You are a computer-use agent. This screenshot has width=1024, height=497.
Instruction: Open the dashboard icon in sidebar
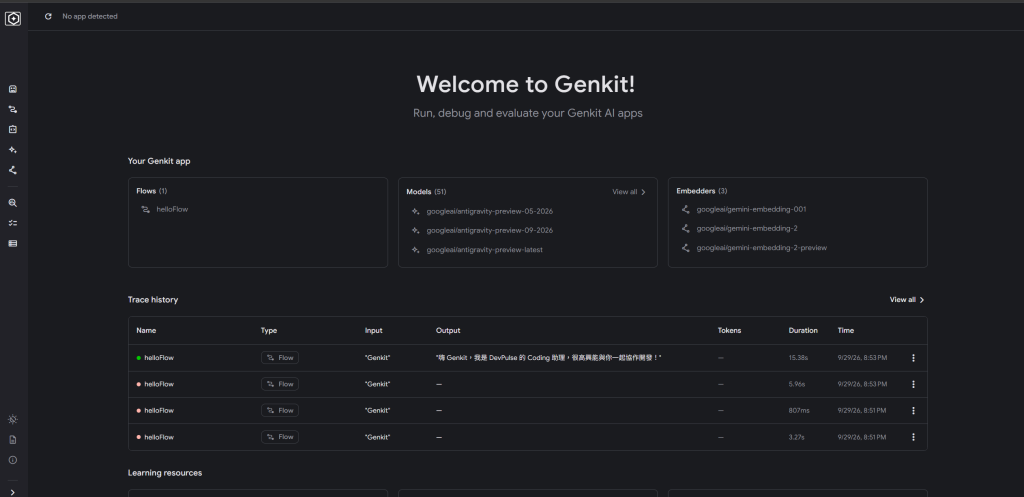click(12, 89)
